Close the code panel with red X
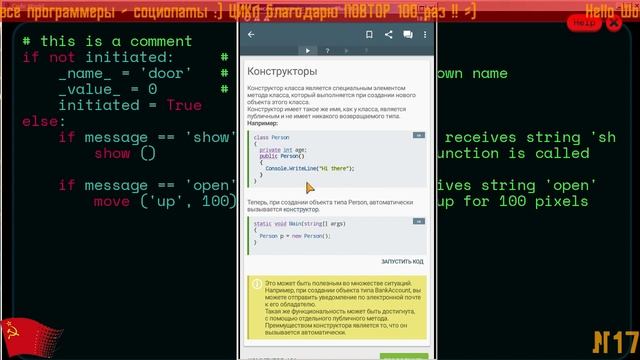 [614, 23]
